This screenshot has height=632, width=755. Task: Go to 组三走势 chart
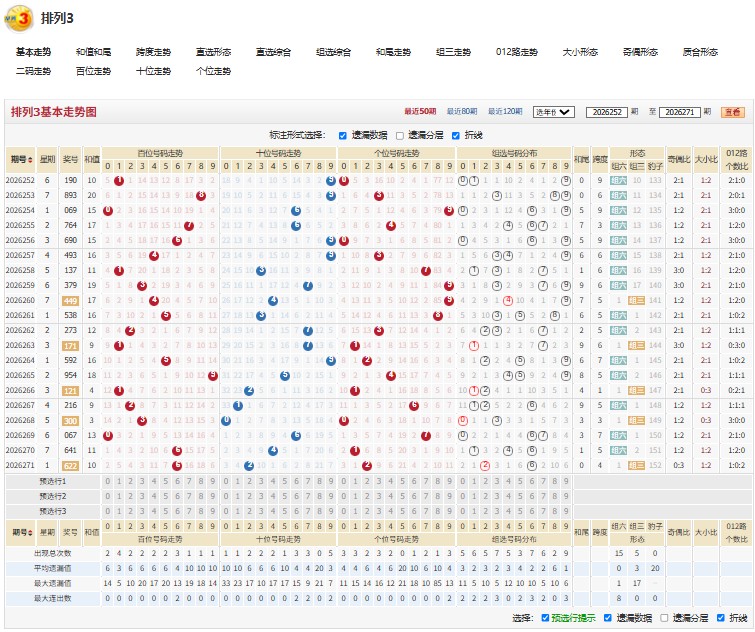453,52
